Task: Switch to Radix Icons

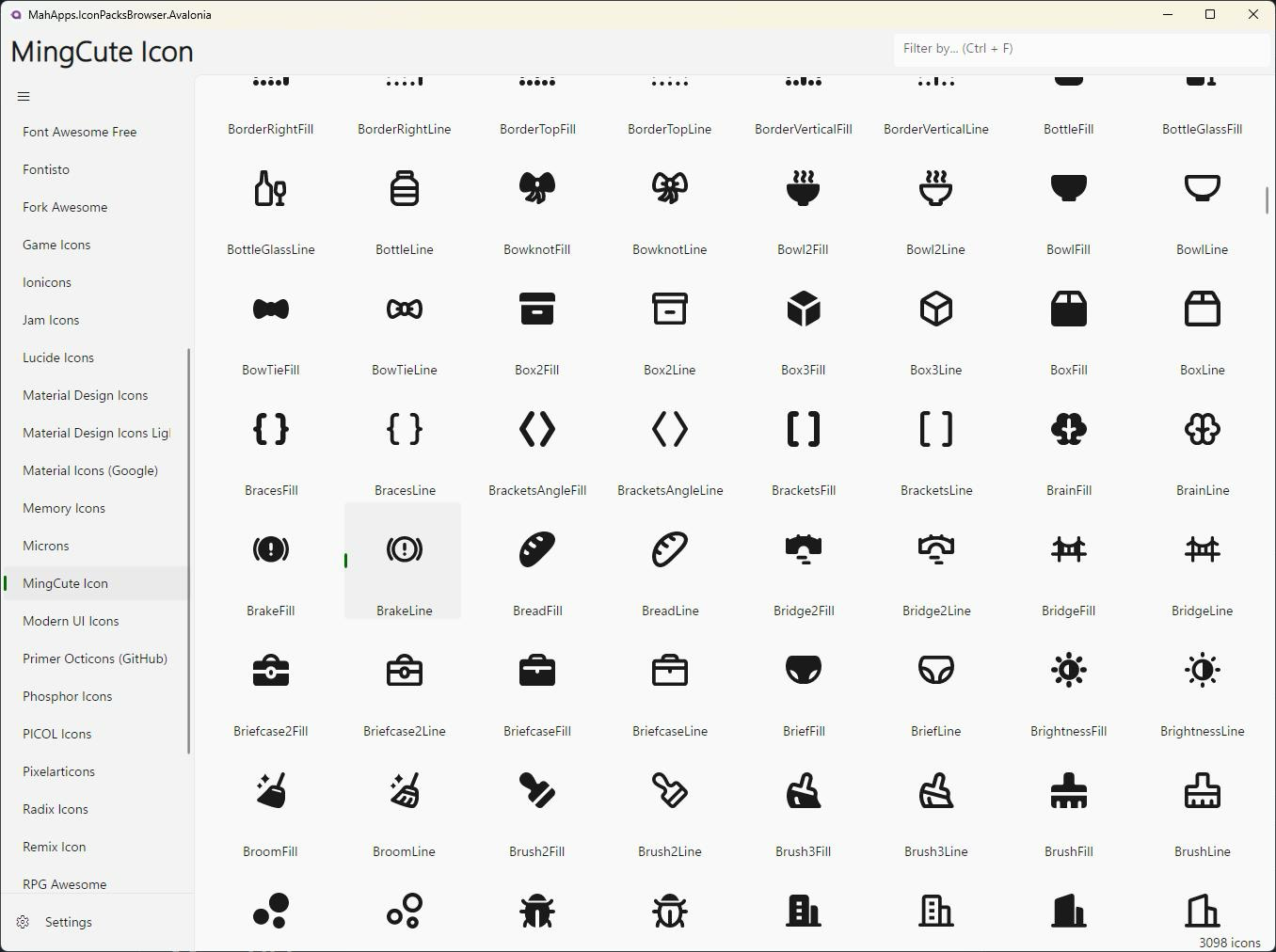Action: (x=97, y=809)
